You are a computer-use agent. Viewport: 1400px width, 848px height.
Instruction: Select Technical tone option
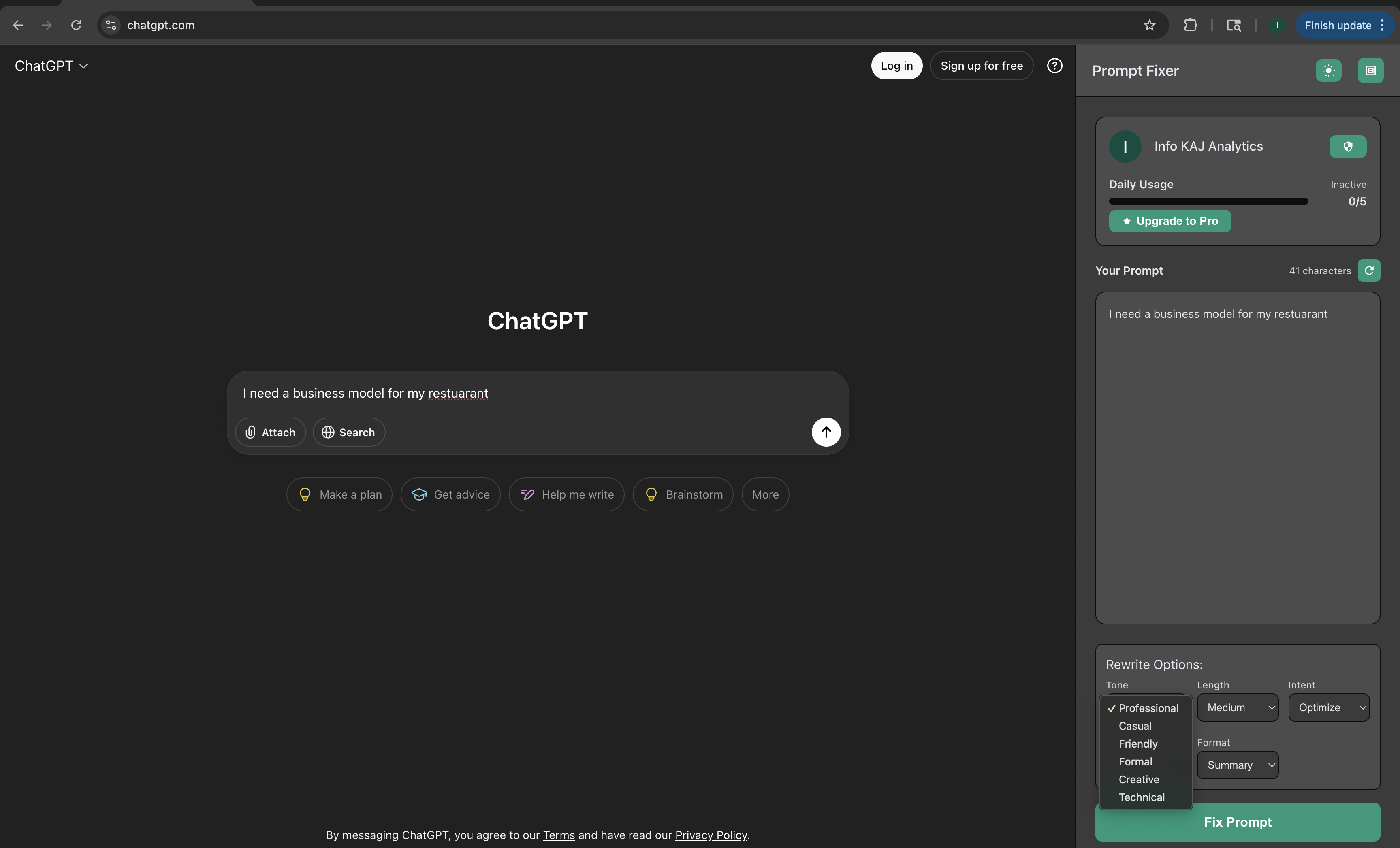pyautogui.click(x=1146, y=797)
